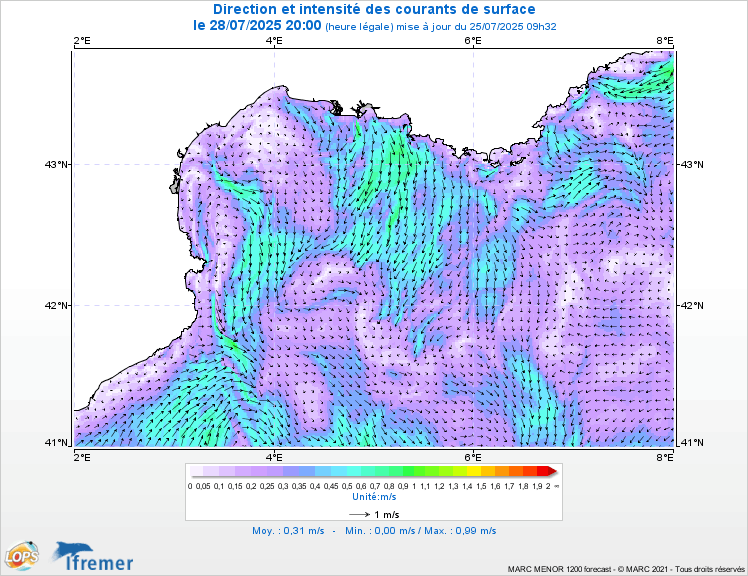Click the bottom axis label '4°E'
Screen dimensions: 748x576
(x=274, y=458)
